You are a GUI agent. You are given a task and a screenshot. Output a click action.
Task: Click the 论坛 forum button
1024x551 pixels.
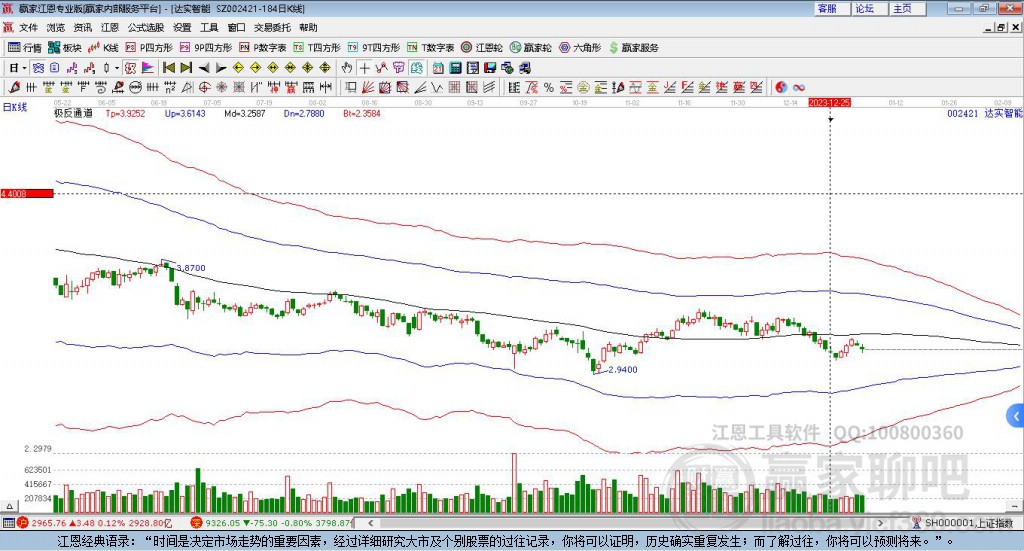[x=870, y=8]
